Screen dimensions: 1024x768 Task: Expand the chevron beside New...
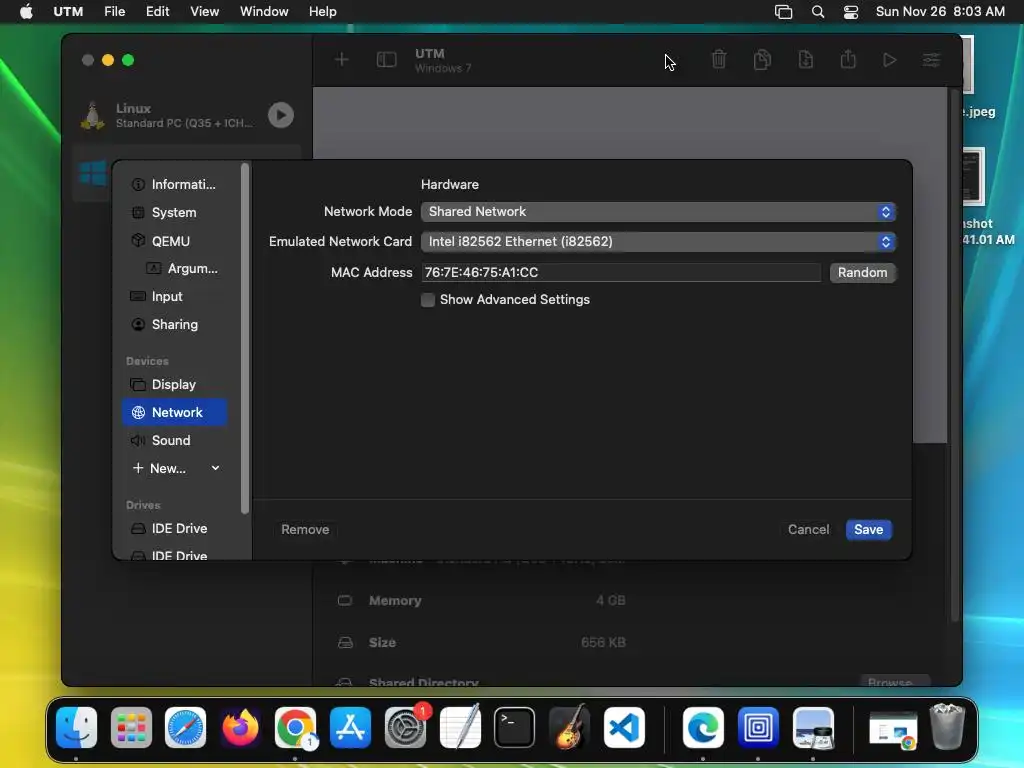click(216, 468)
